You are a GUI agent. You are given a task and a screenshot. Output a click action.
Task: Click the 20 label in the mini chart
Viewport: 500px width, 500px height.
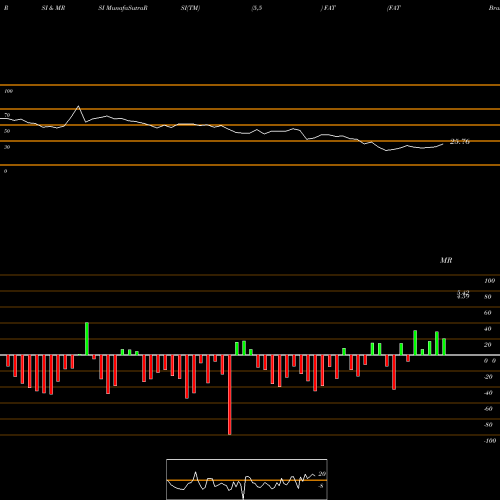tap(322, 474)
